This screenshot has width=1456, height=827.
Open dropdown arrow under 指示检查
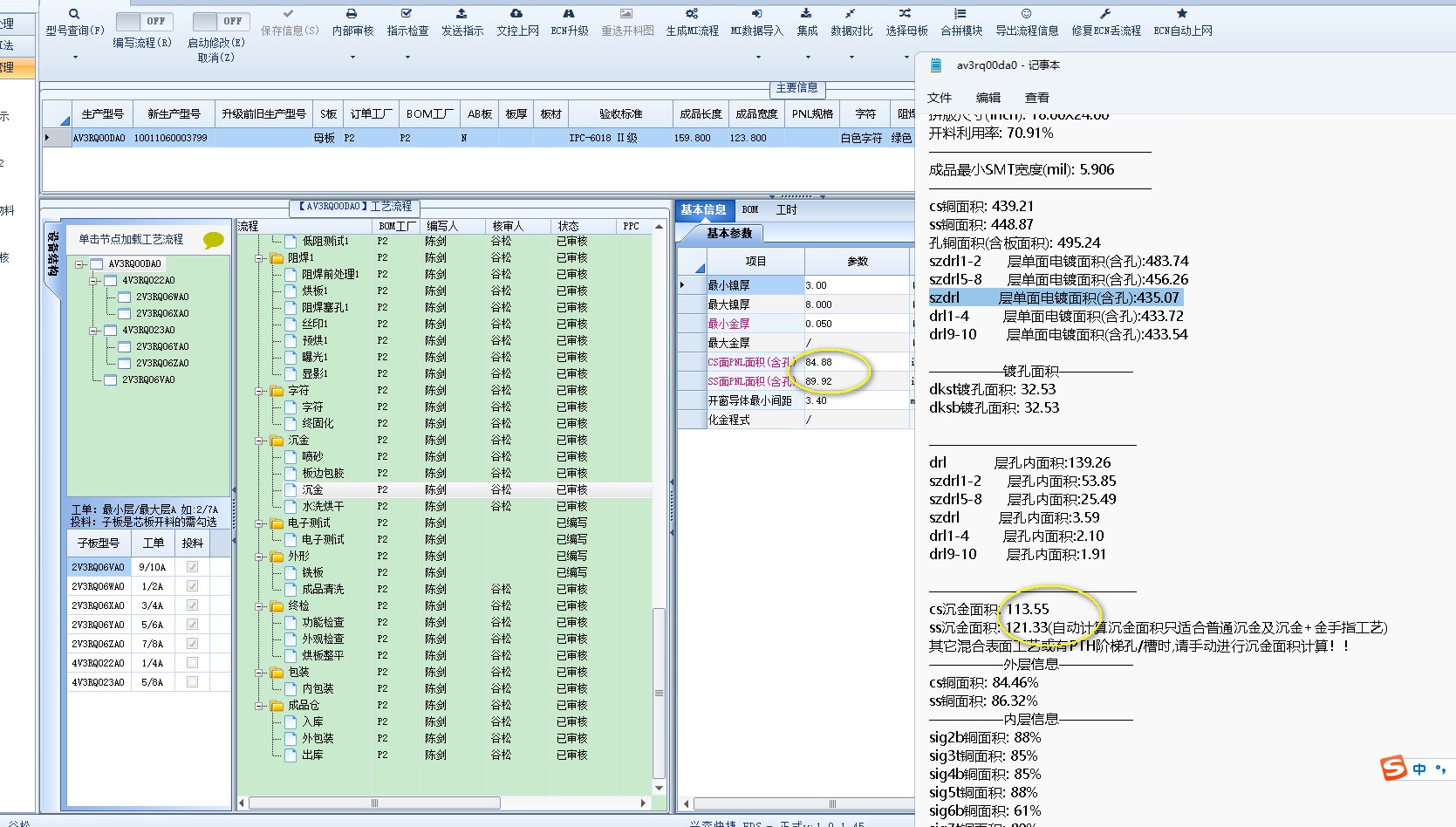tap(407, 58)
